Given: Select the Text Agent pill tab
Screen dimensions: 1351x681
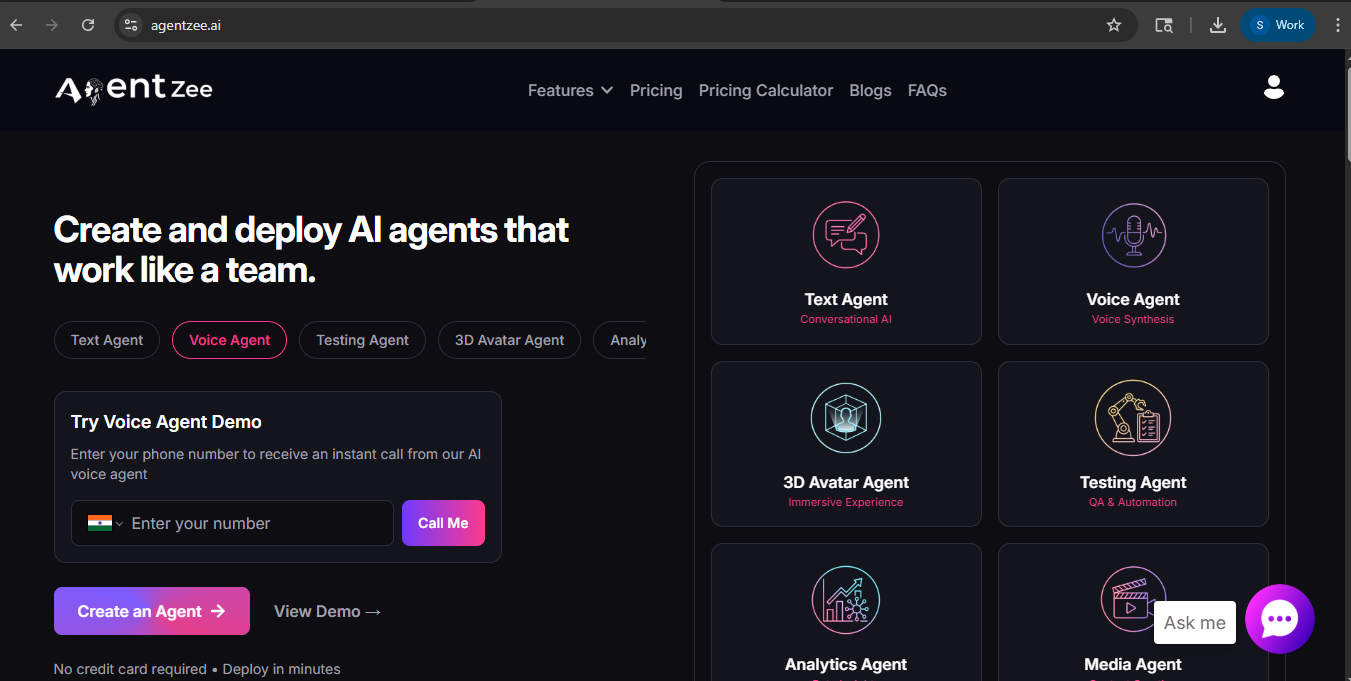Looking at the screenshot, I should (107, 340).
